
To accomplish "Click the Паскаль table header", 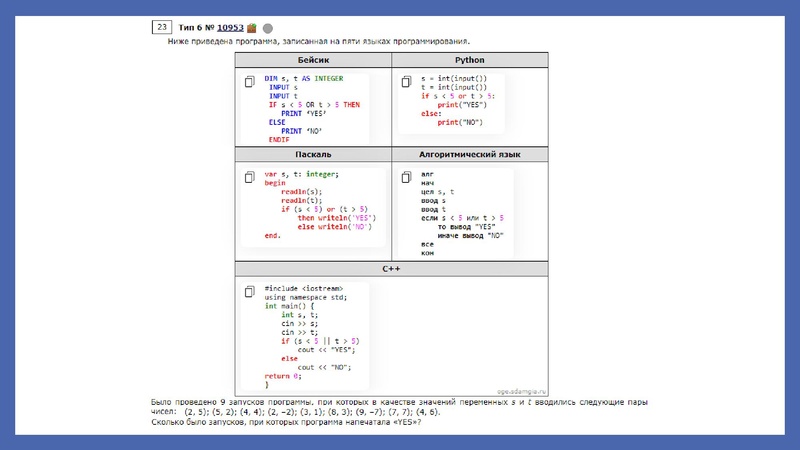I will pyautogui.click(x=313, y=155).
